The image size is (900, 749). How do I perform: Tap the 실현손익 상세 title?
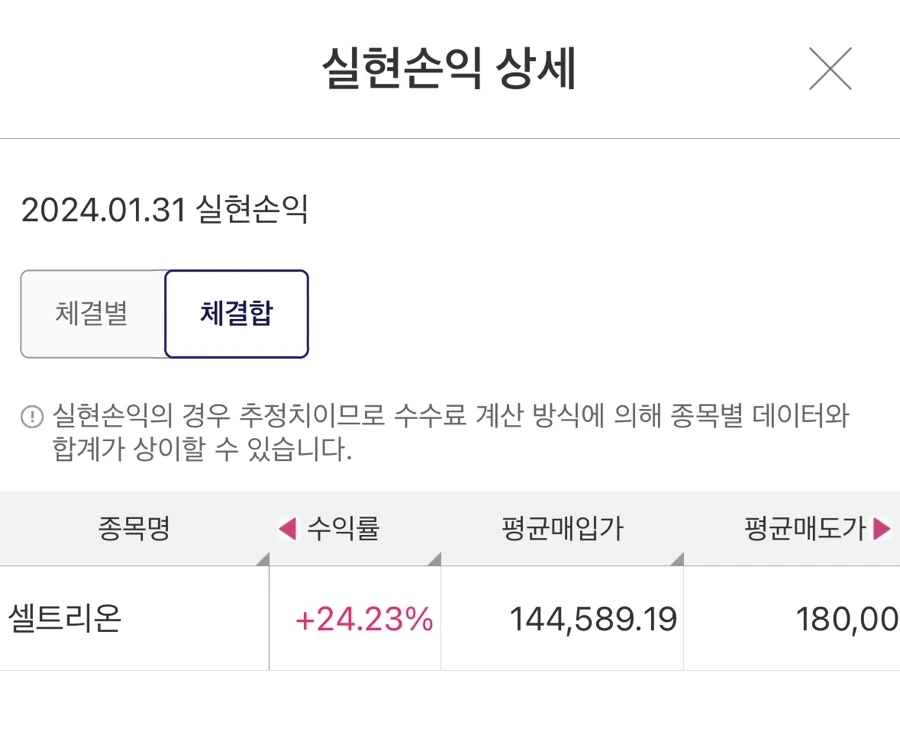449,68
